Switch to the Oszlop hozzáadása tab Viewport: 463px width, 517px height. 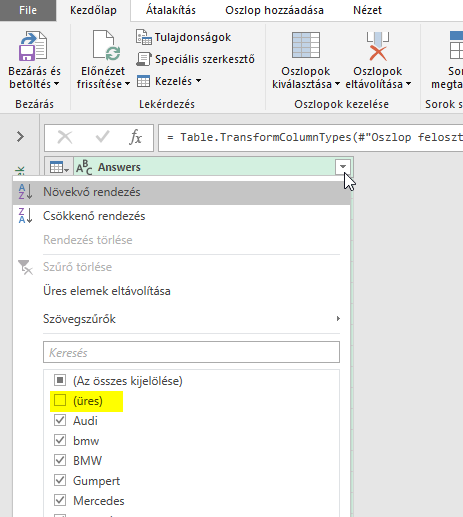[274, 10]
